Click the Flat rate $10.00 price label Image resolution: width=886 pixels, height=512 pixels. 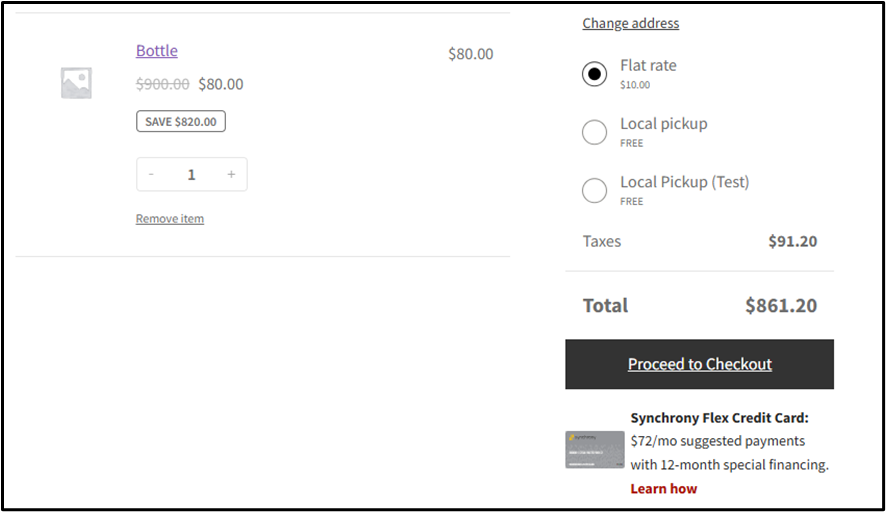tap(635, 85)
